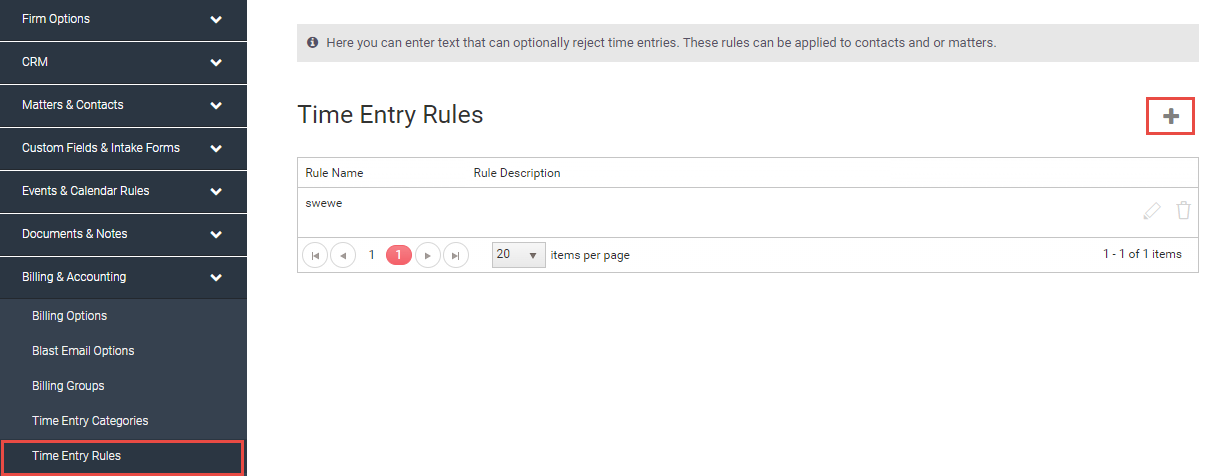Click the CRM menu label
This screenshot has height=476, width=1212.
(35, 62)
